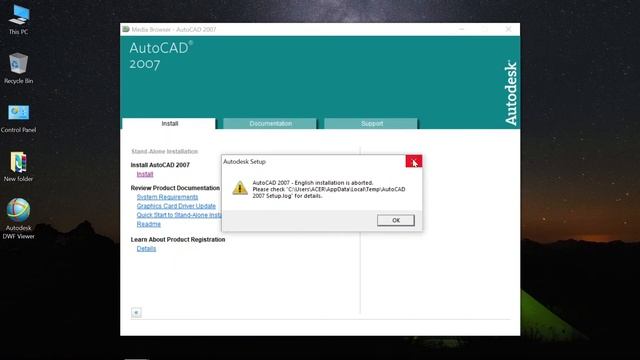This screenshot has height=360, width=640.
Task: Open the New folder icon
Action: 18,167
